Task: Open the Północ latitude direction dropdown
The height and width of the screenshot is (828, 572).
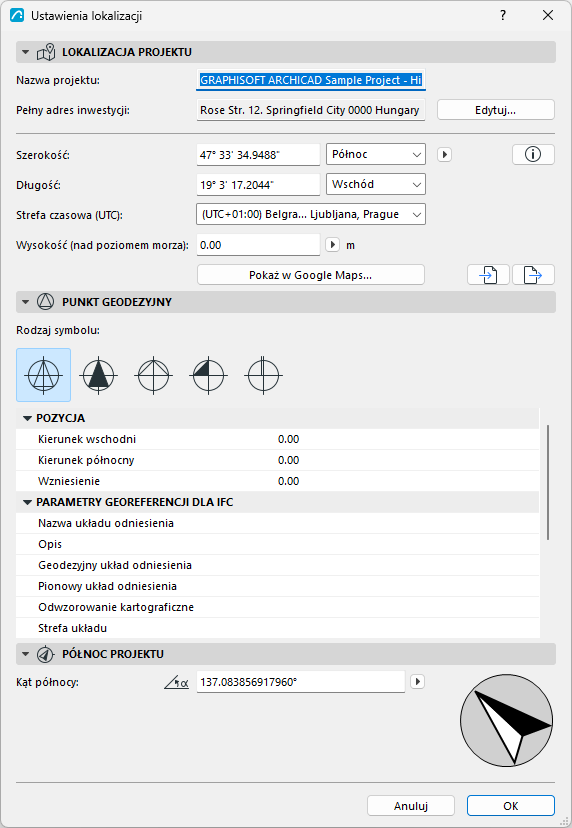Action: (x=376, y=154)
